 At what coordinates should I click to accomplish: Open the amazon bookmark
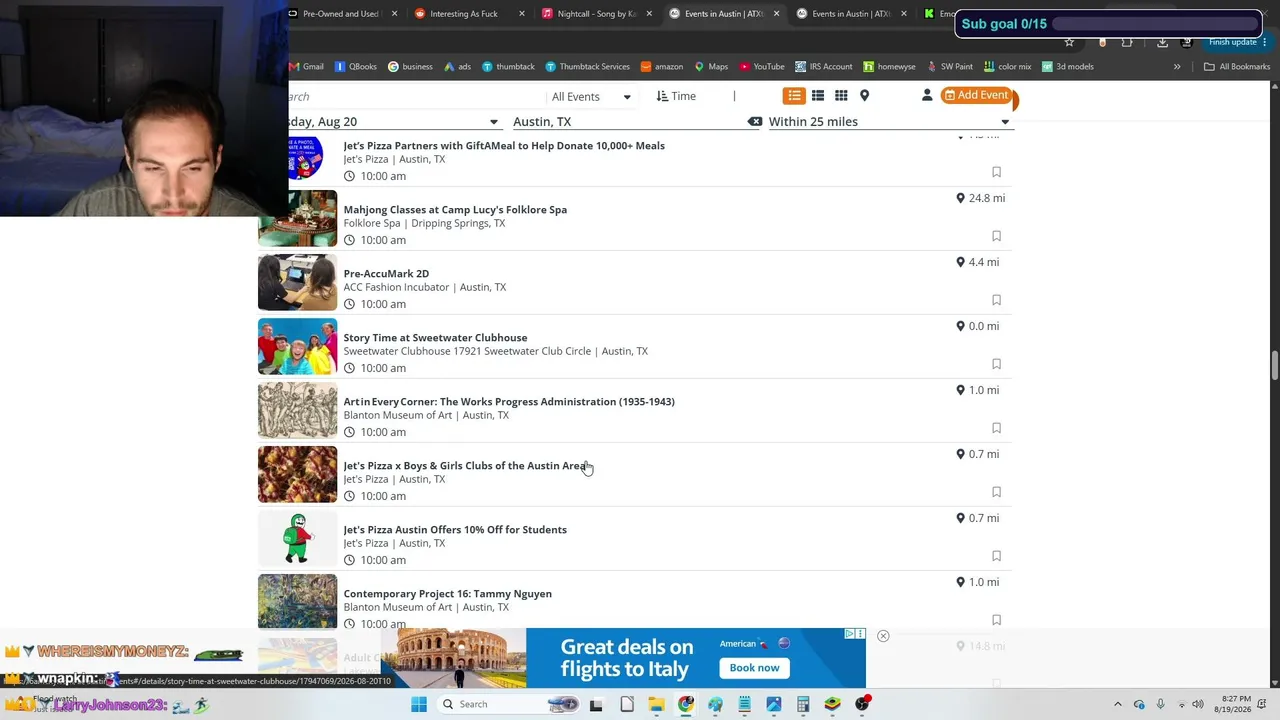(662, 67)
